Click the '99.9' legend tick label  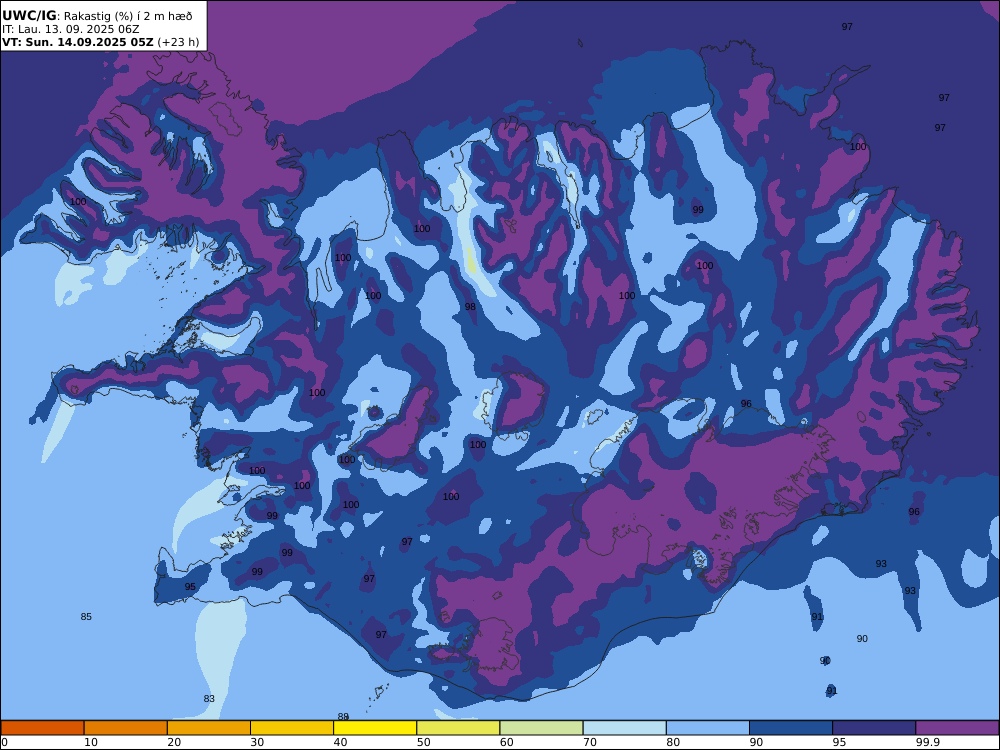click(926, 742)
